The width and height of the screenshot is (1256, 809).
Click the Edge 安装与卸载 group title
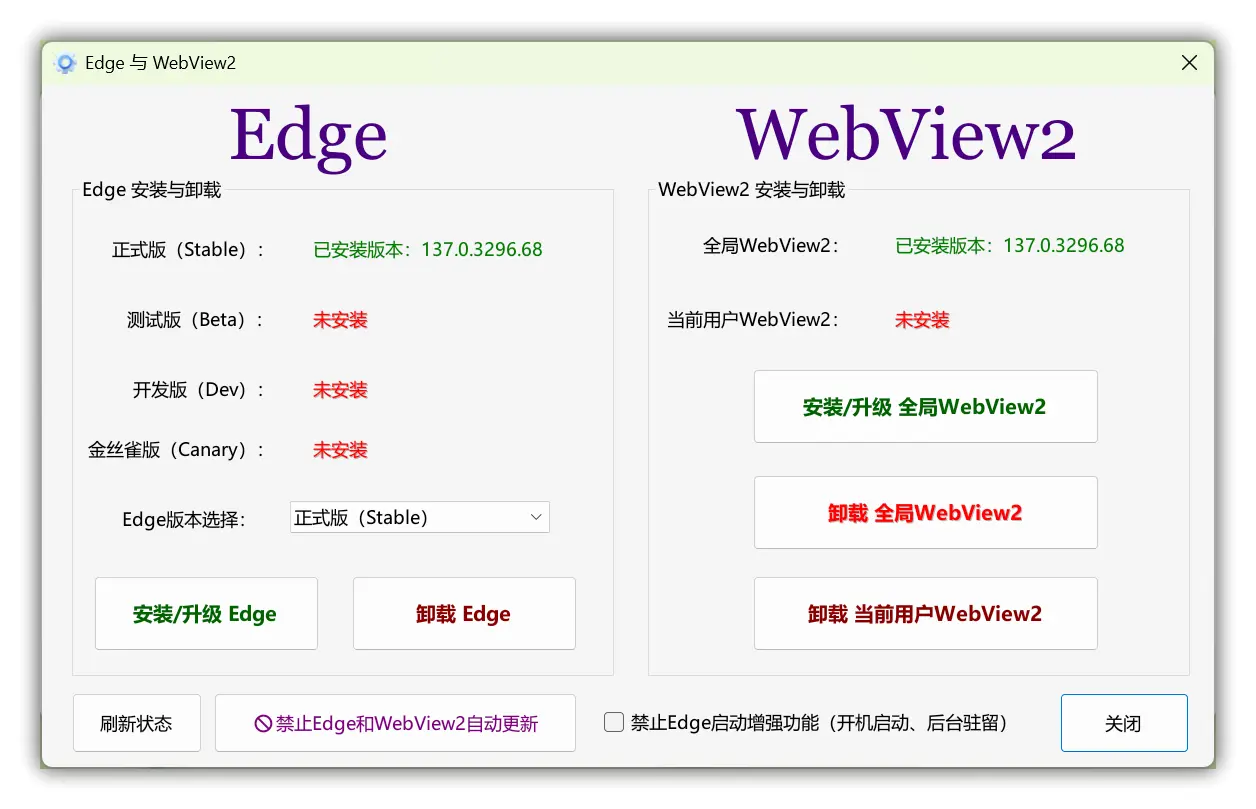(x=152, y=190)
